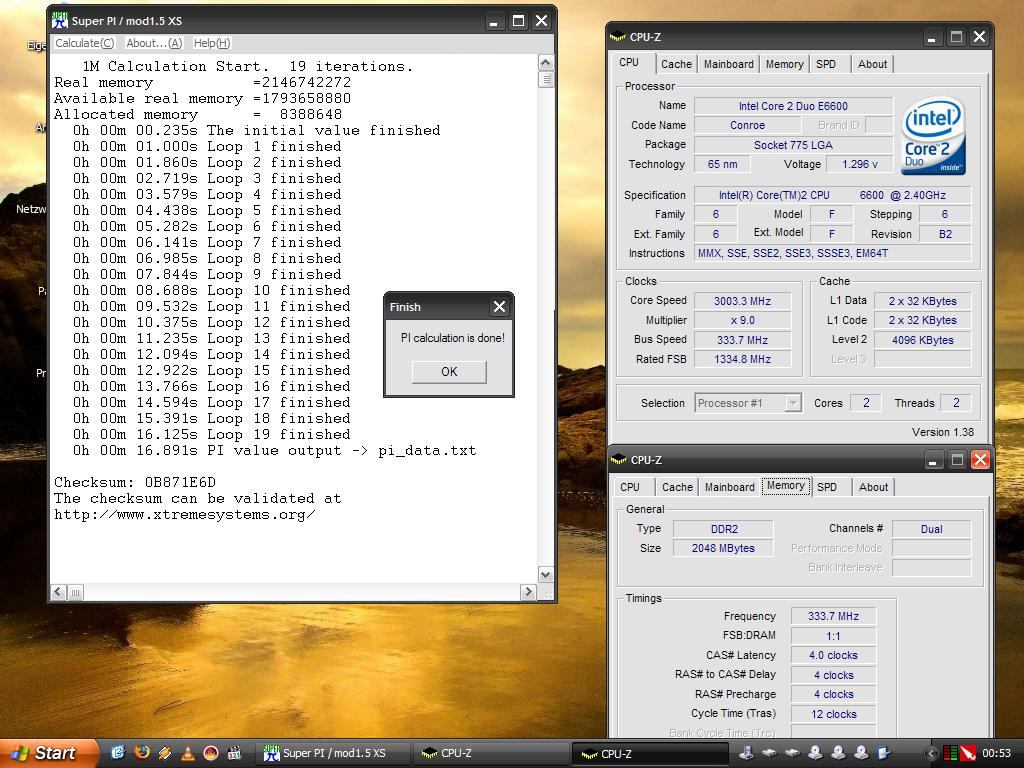Select the Cache tab in the Processor CPU-Z window
The width and height of the screenshot is (1024, 768).
(676, 64)
